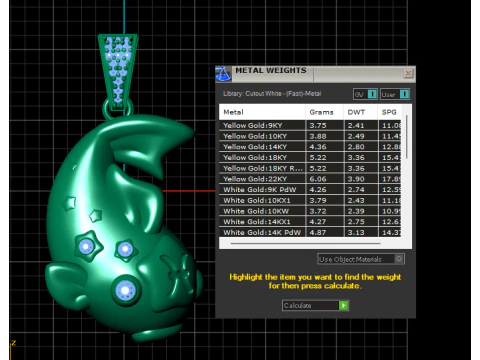Viewport: 480px width, 360px height.
Task: Select the Yellow Gold:10KY row
Action: [x=310, y=136]
